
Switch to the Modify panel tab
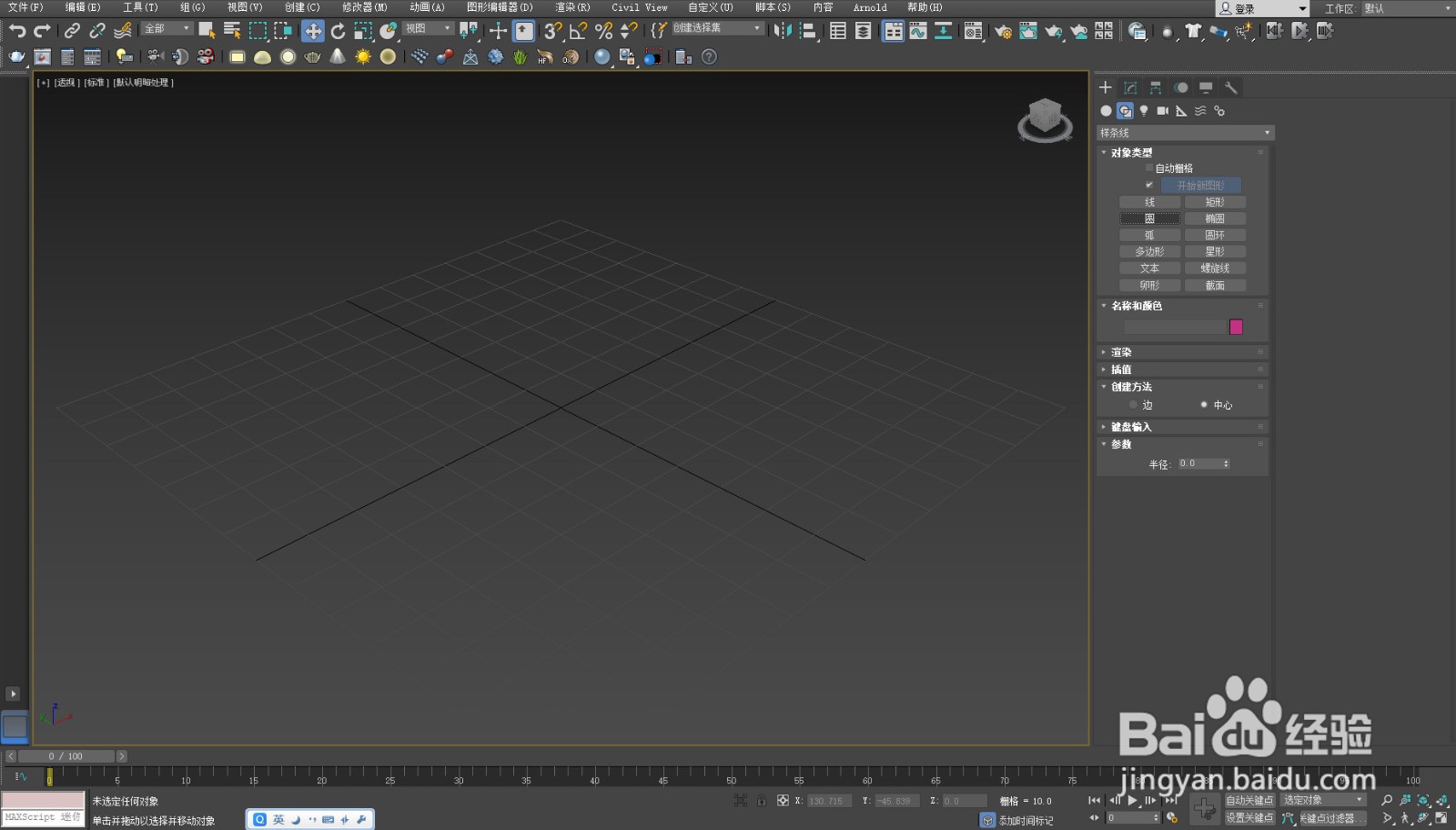[x=1130, y=87]
